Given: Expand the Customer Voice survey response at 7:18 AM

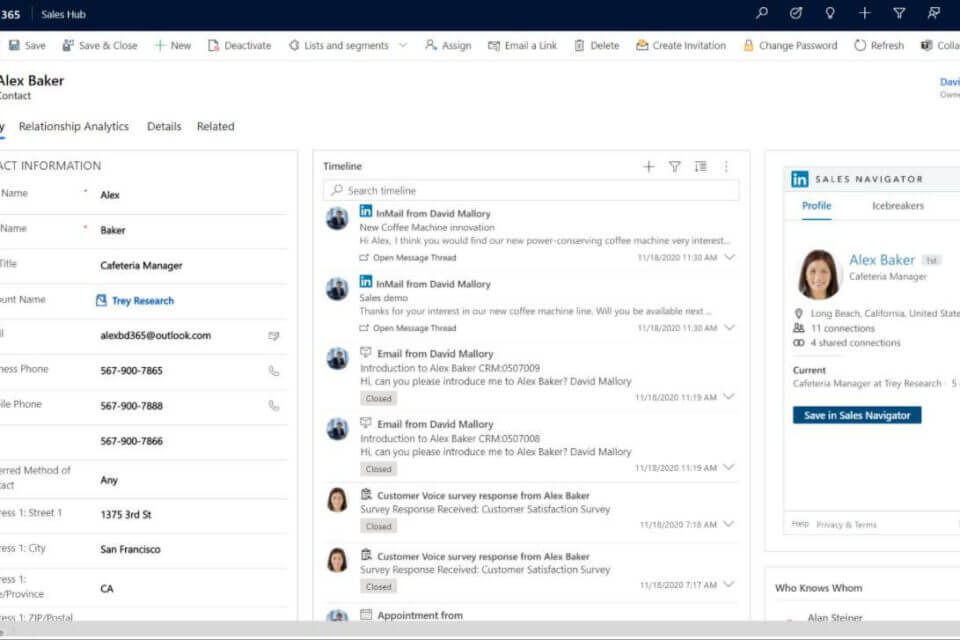Looking at the screenshot, I should (729, 525).
